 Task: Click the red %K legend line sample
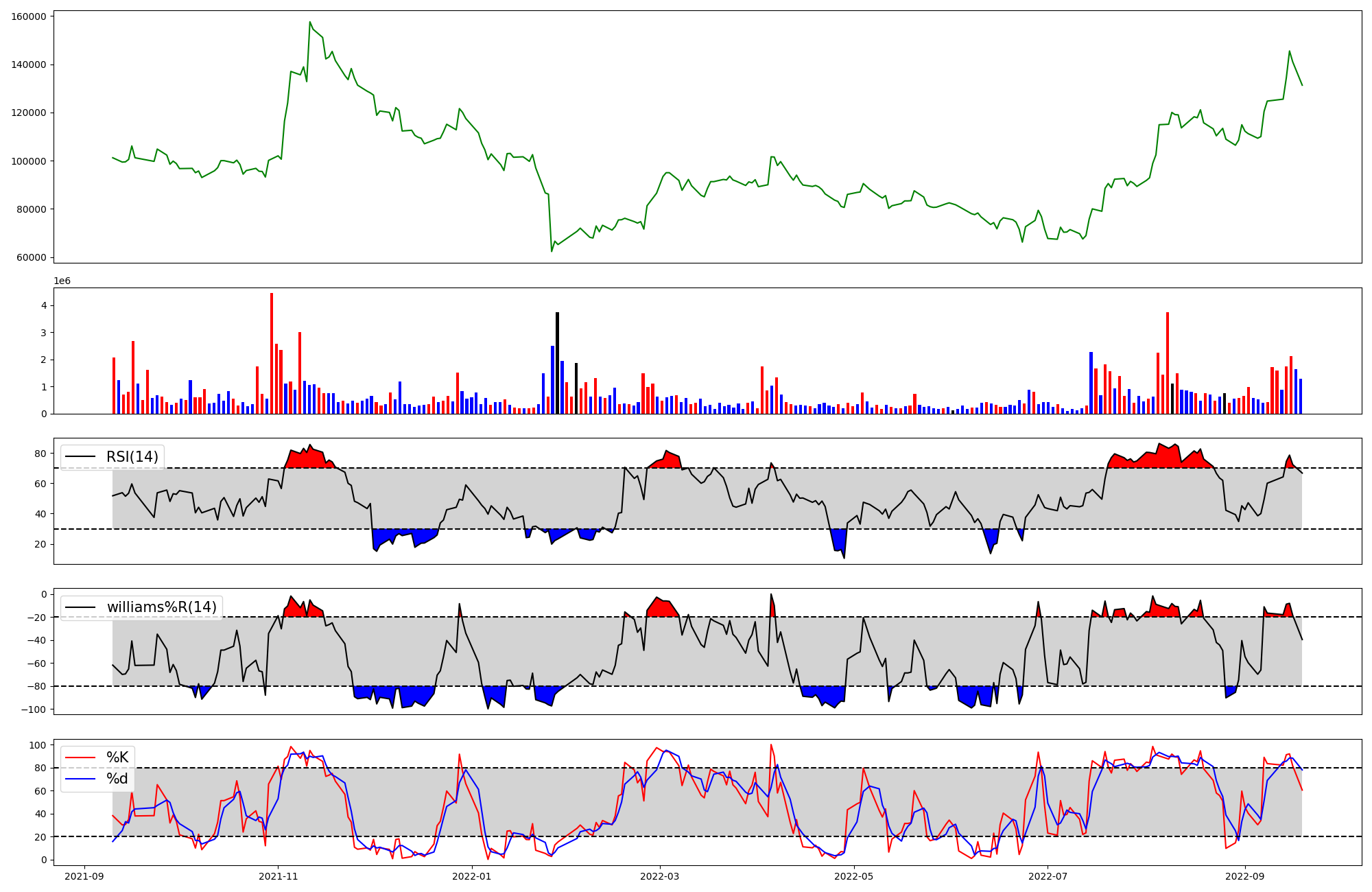[80, 758]
